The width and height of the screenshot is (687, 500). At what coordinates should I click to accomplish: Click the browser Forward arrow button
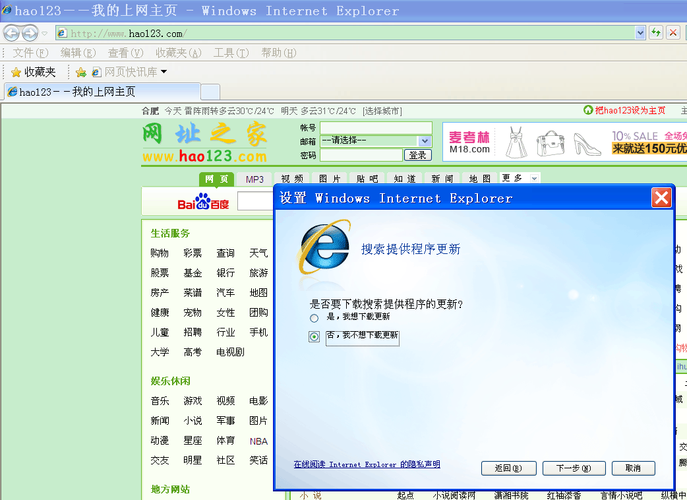coord(30,33)
